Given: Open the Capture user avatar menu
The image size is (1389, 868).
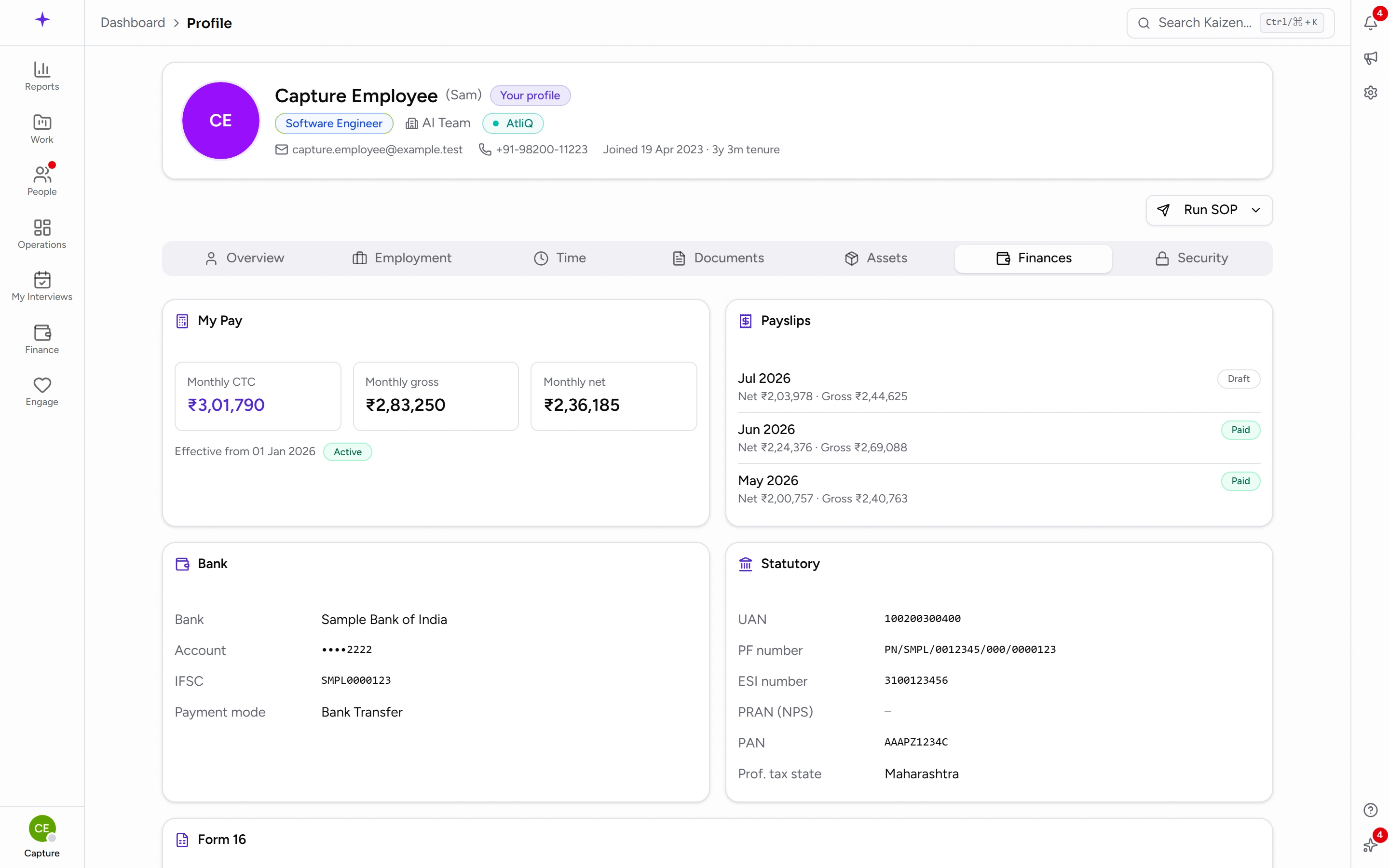Looking at the screenshot, I should [42, 837].
